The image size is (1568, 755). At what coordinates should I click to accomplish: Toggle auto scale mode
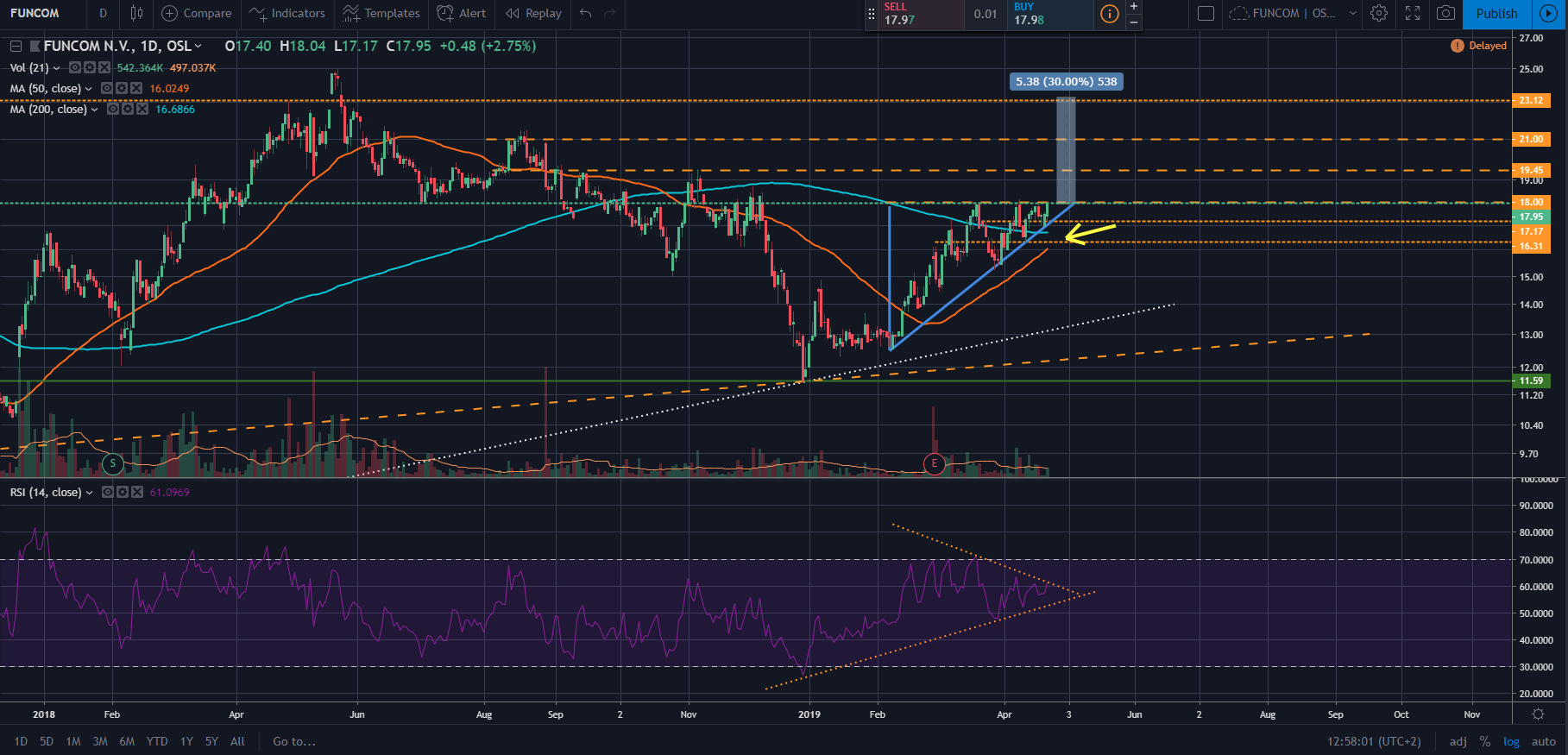click(1544, 741)
